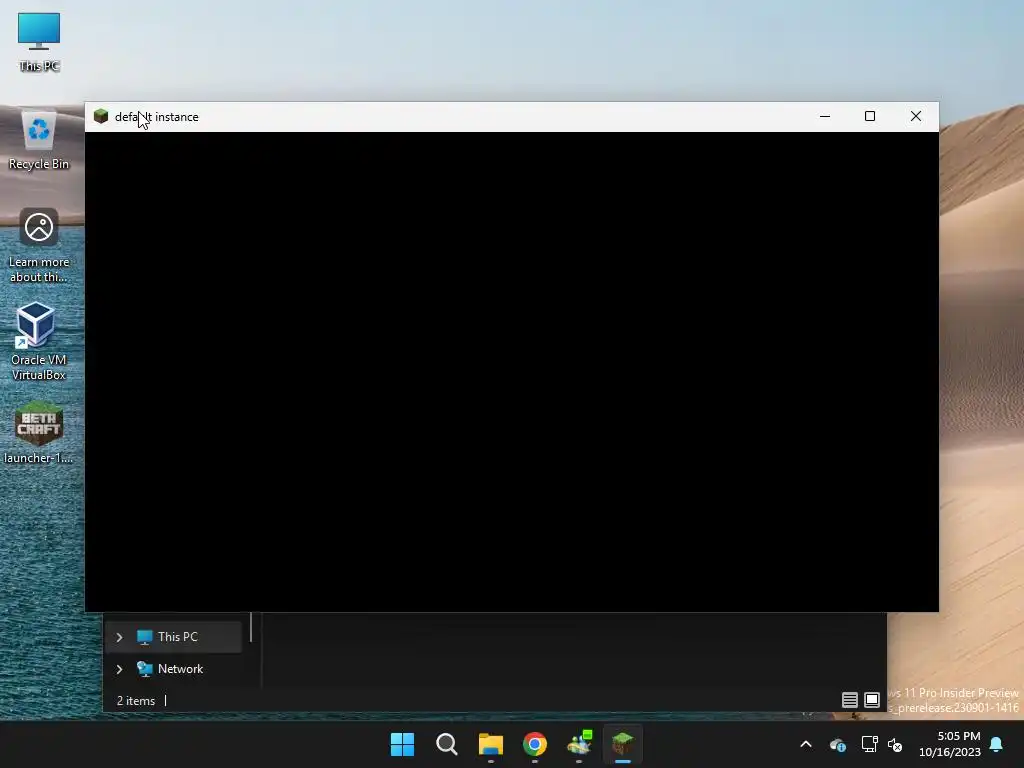The width and height of the screenshot is (1024, 768).
Task: Expand This PC in File Explorer tree
Action: (x=120, y=637)
